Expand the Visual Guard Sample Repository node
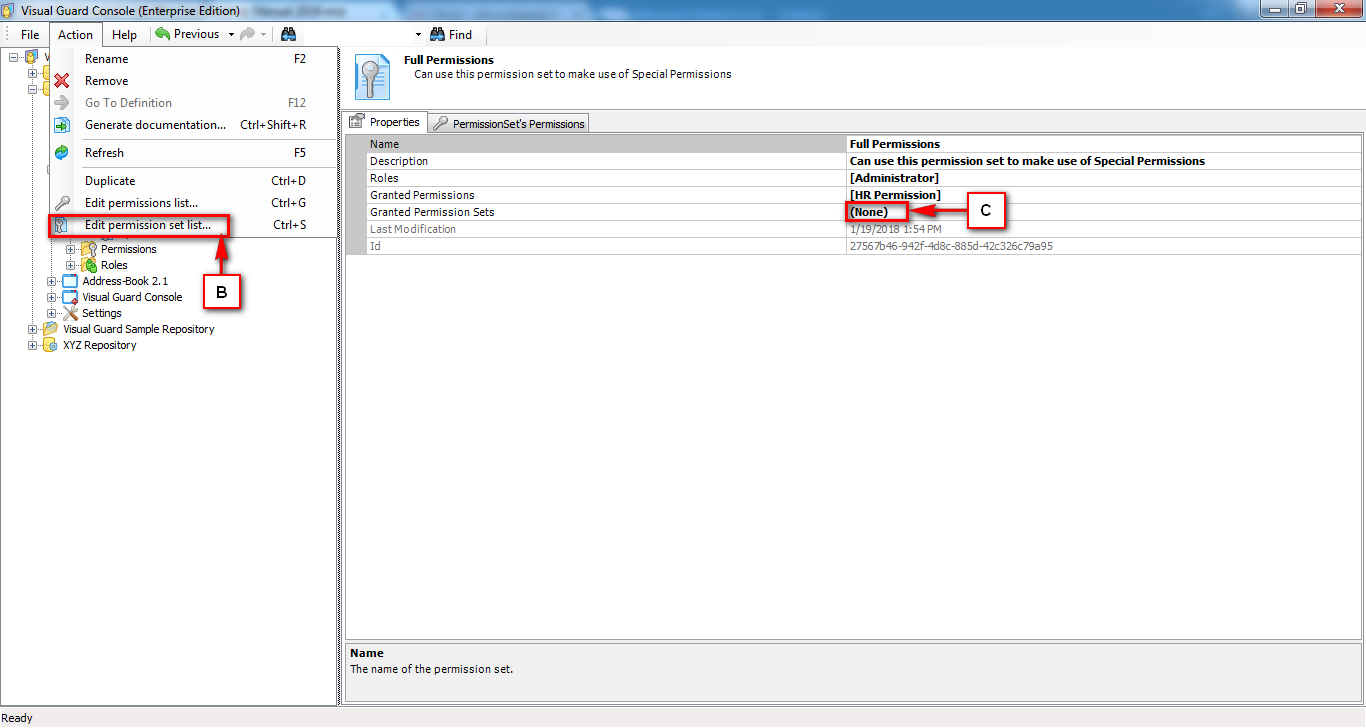The image size is (1366, 728). pyautogui.click(x=33, y=329)
